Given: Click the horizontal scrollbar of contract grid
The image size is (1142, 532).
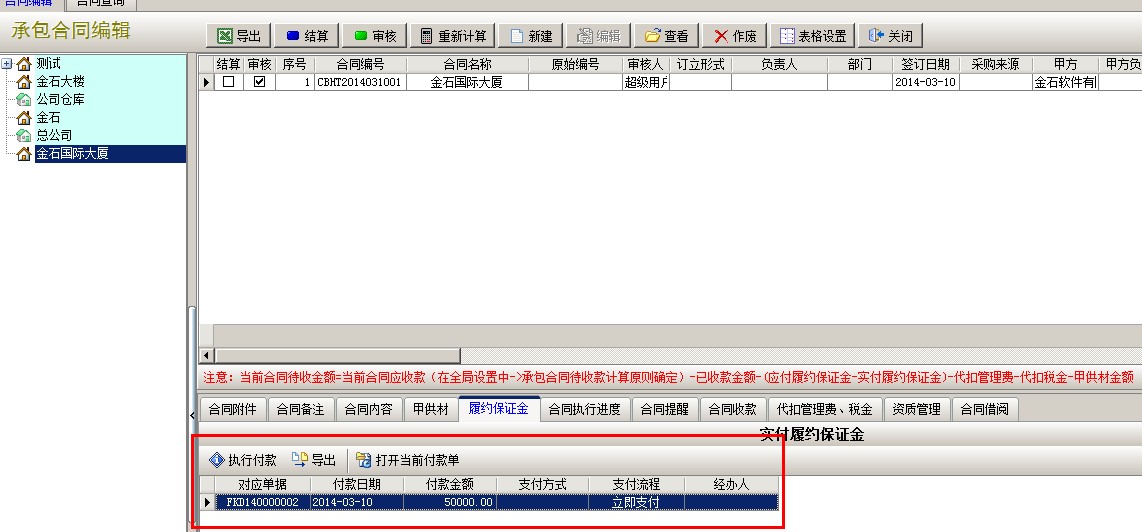Looking at the screenshot, I should point(338,356).
